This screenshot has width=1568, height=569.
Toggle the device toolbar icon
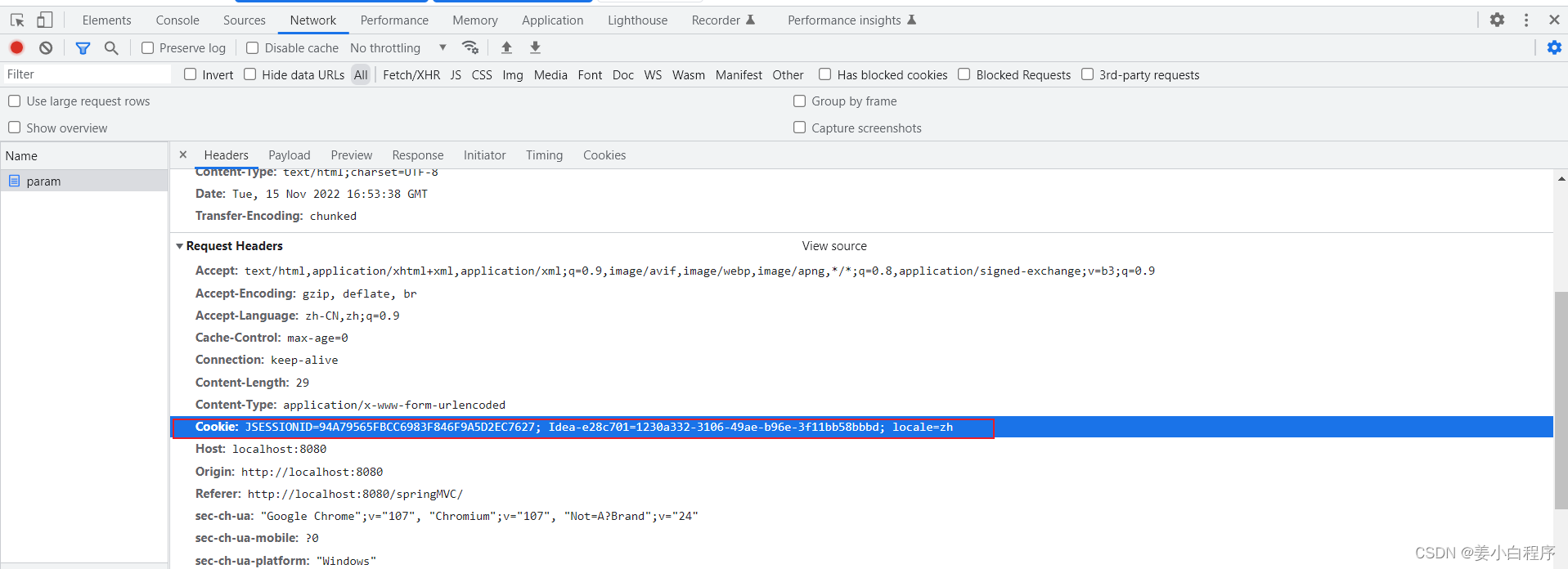point(44,20)
